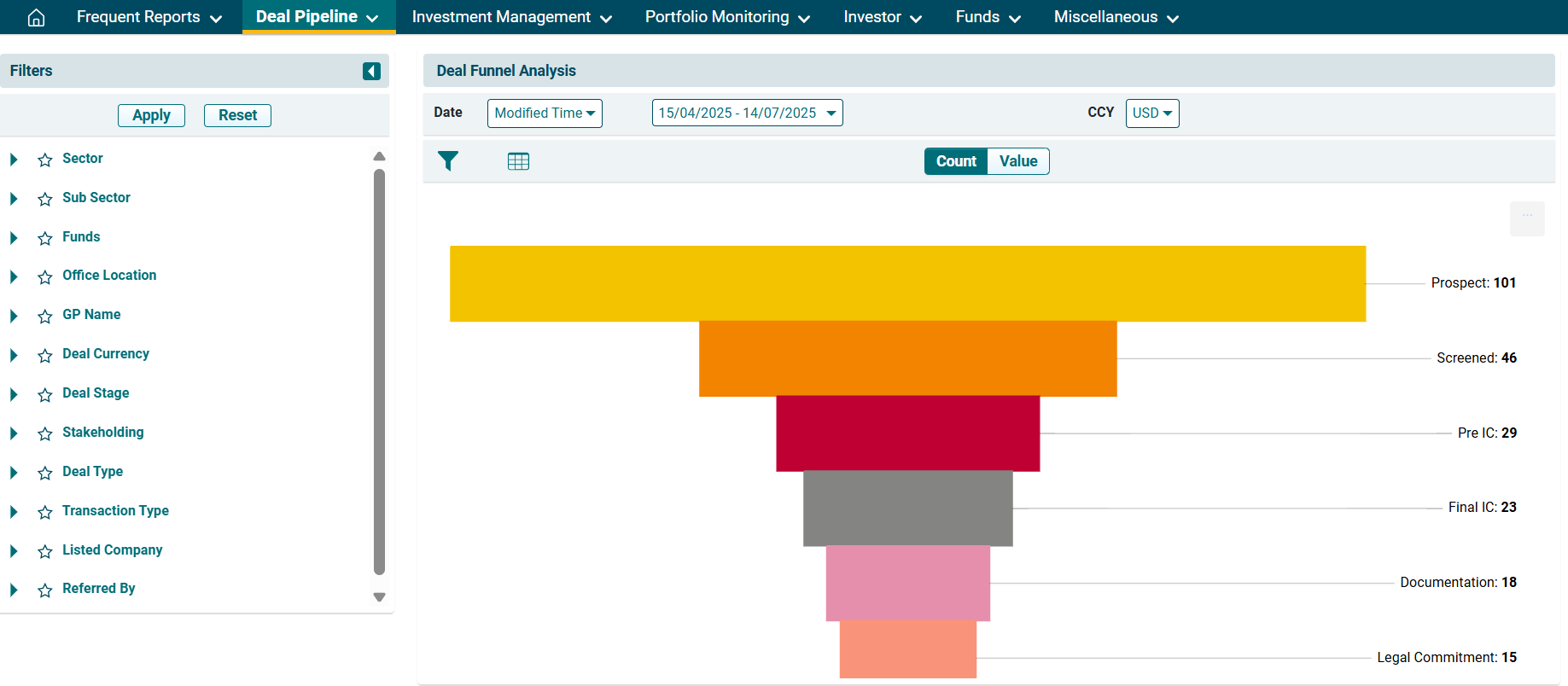The image size is (1568, 686).
Task: Star the Deal Stage filter
Action: coord(45,394)
